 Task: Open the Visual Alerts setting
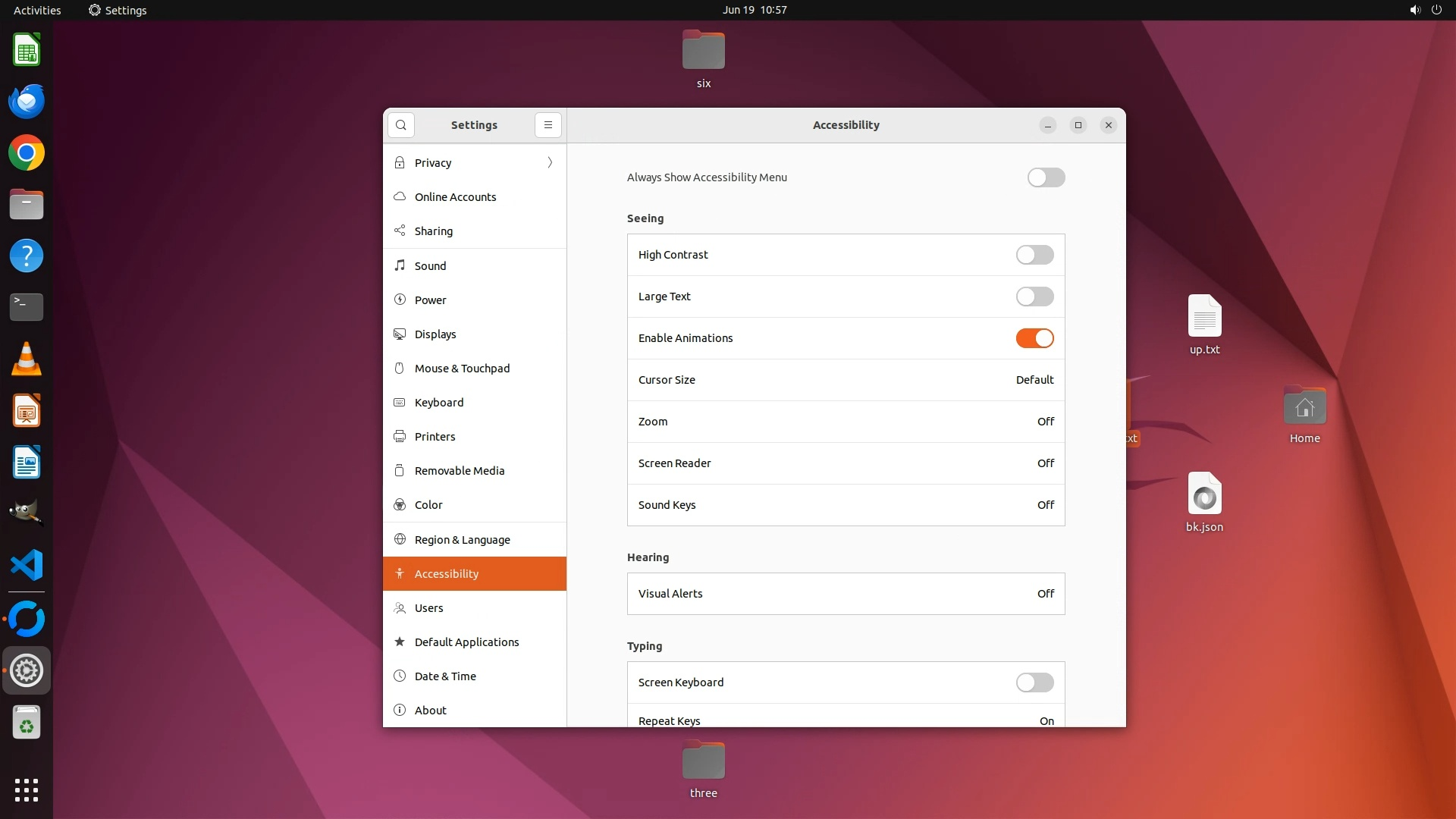(x=846, y=594)
